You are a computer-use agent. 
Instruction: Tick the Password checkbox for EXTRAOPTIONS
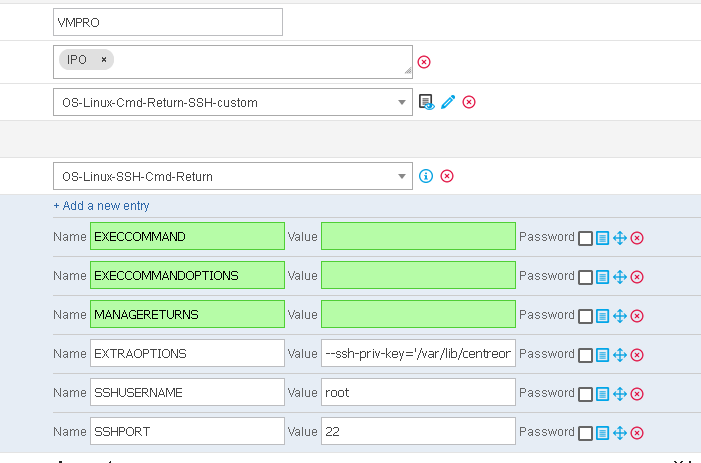point(585,355)
